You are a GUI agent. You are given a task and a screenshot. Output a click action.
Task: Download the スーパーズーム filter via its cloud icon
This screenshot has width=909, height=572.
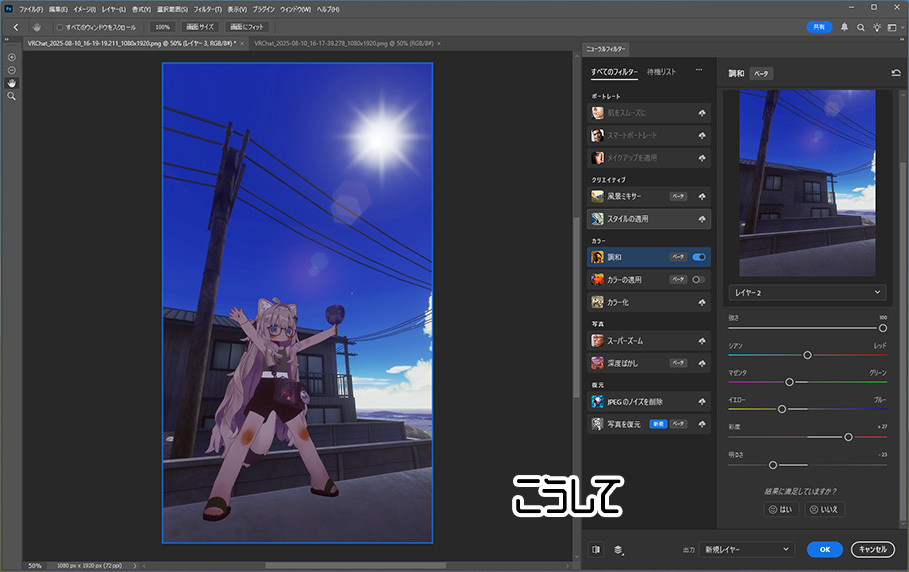tap(701, 341)
